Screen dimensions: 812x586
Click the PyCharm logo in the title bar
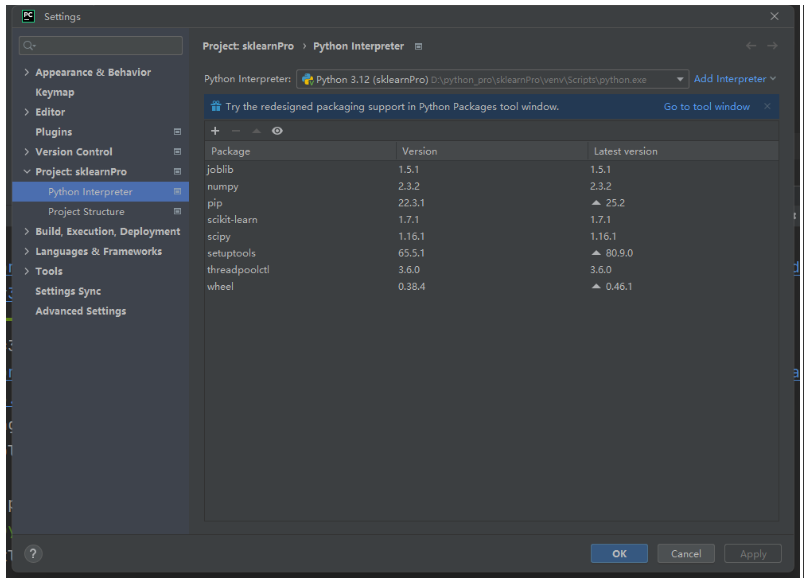pos(28,17)
